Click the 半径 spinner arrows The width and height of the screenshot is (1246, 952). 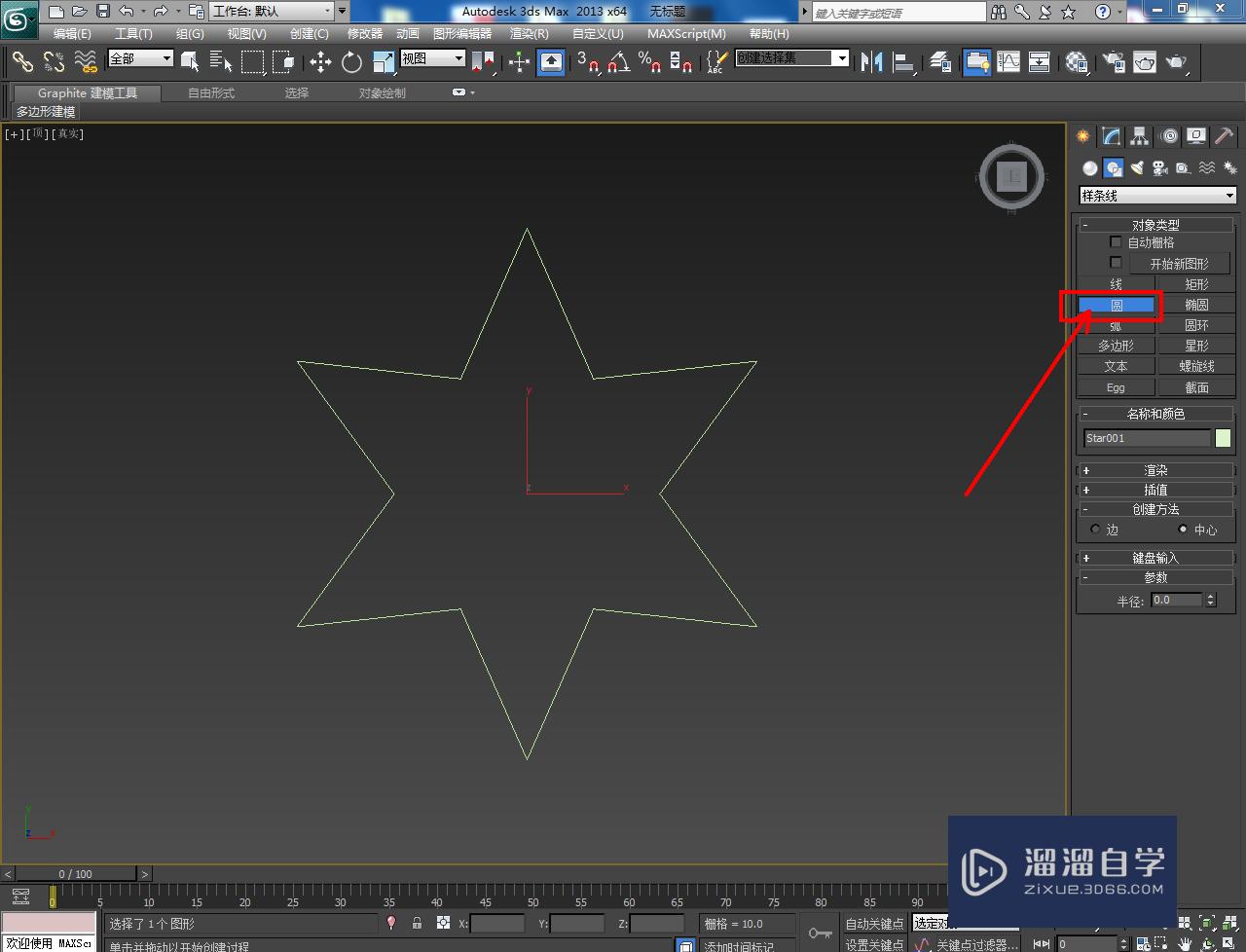click(x=1211, y=600)
